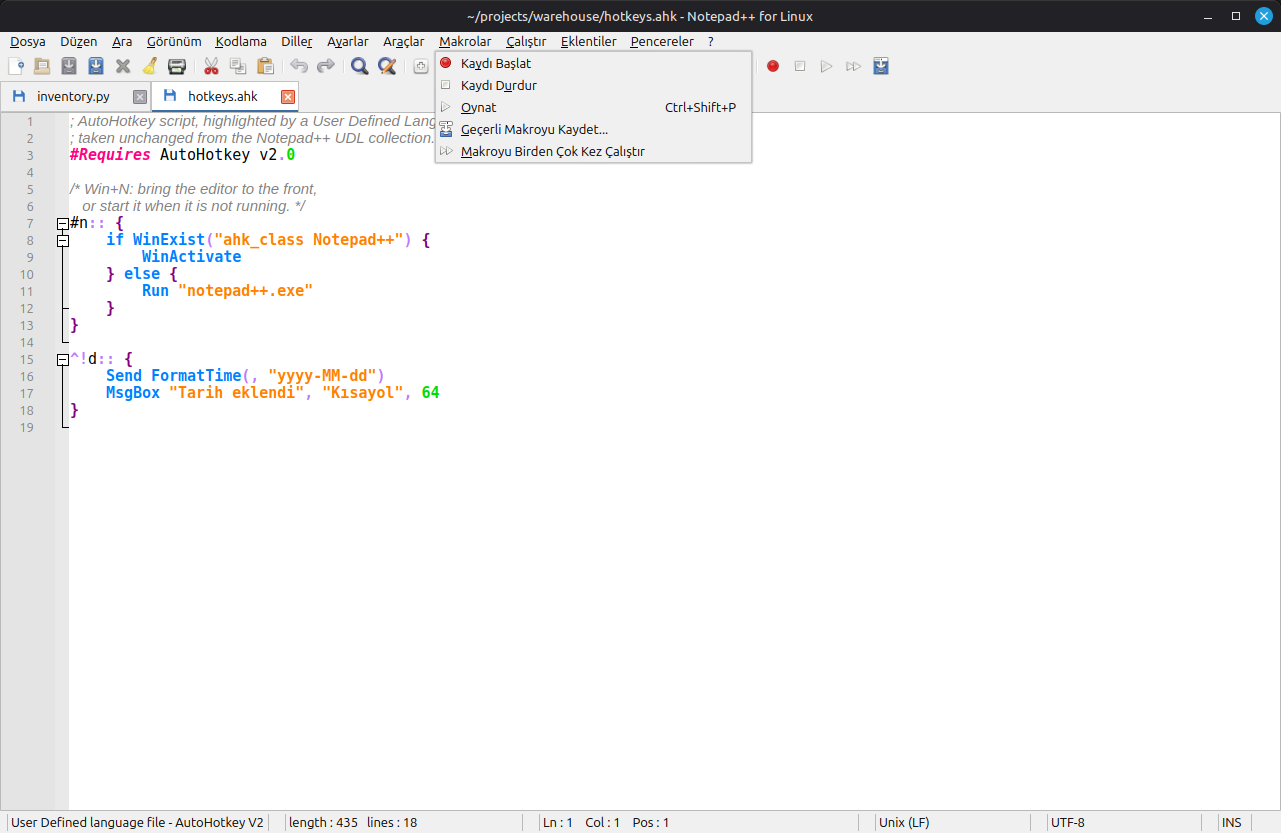
Task: Click the run macro multiple times toolbar icon
Action: point(853,66)
